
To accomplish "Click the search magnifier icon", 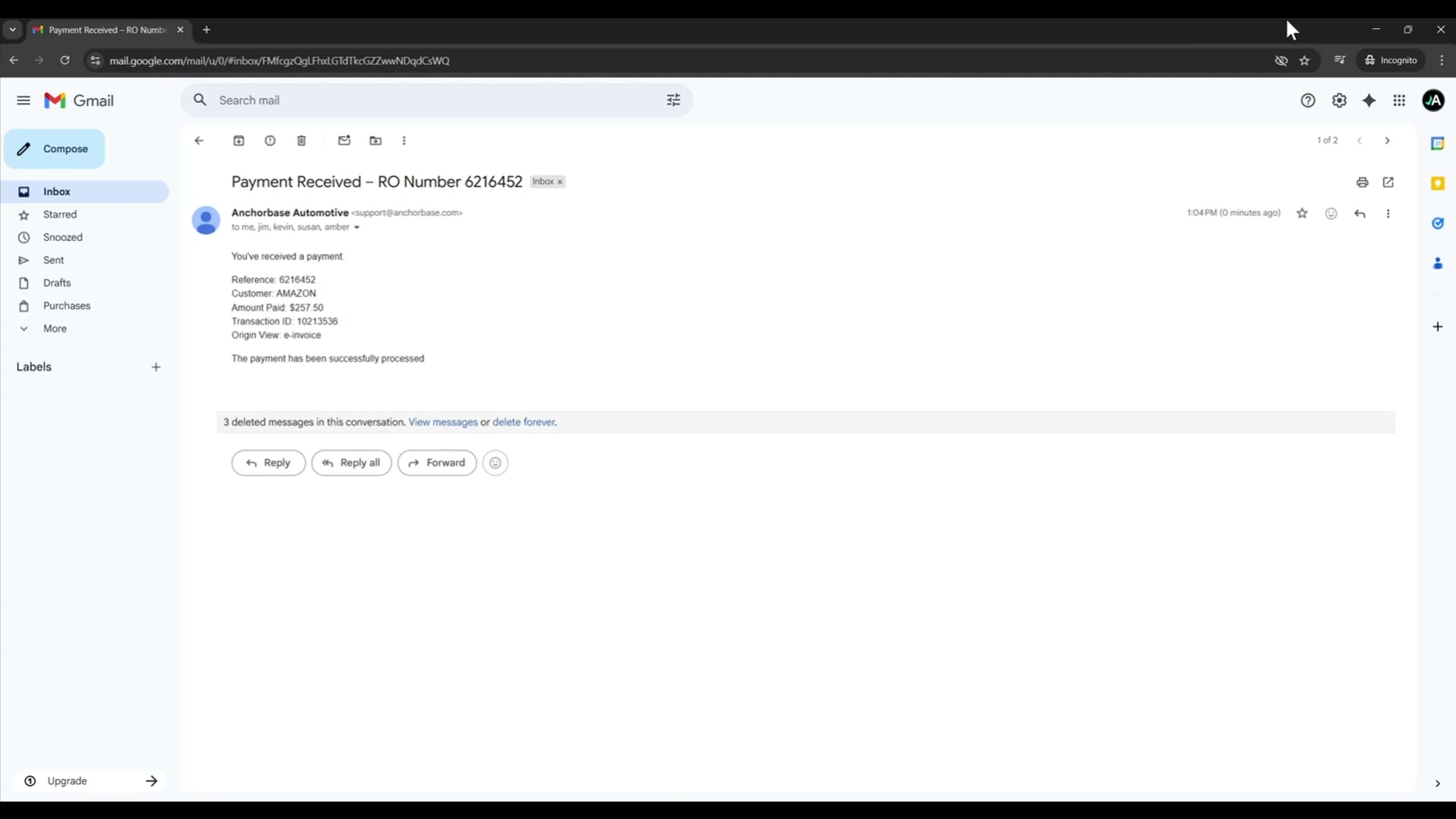I will [199, 100].
